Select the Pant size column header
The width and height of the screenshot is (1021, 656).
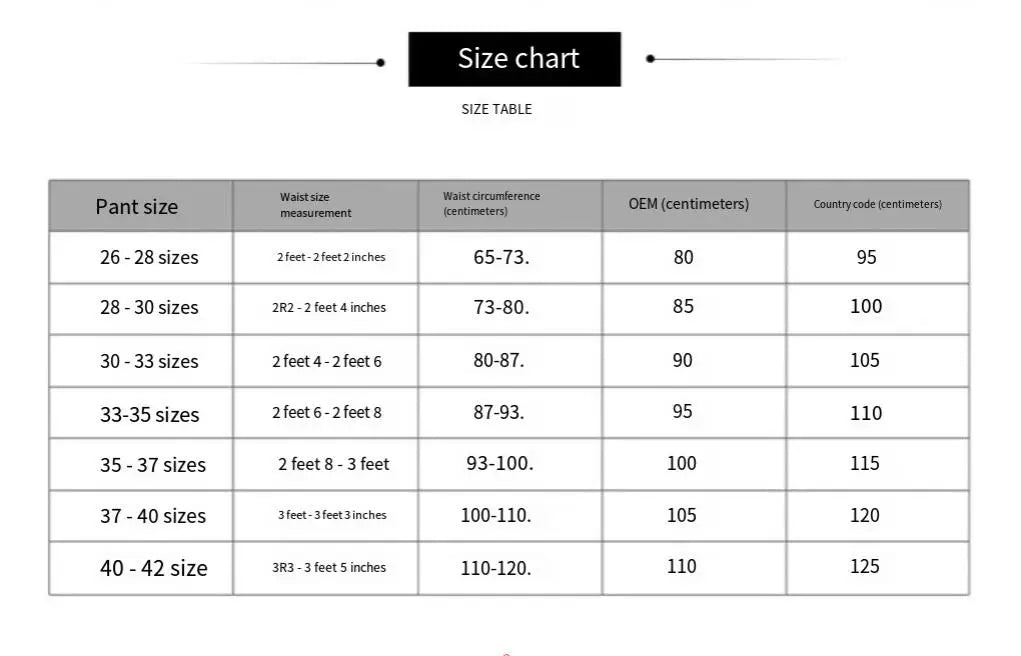point(137,207)
